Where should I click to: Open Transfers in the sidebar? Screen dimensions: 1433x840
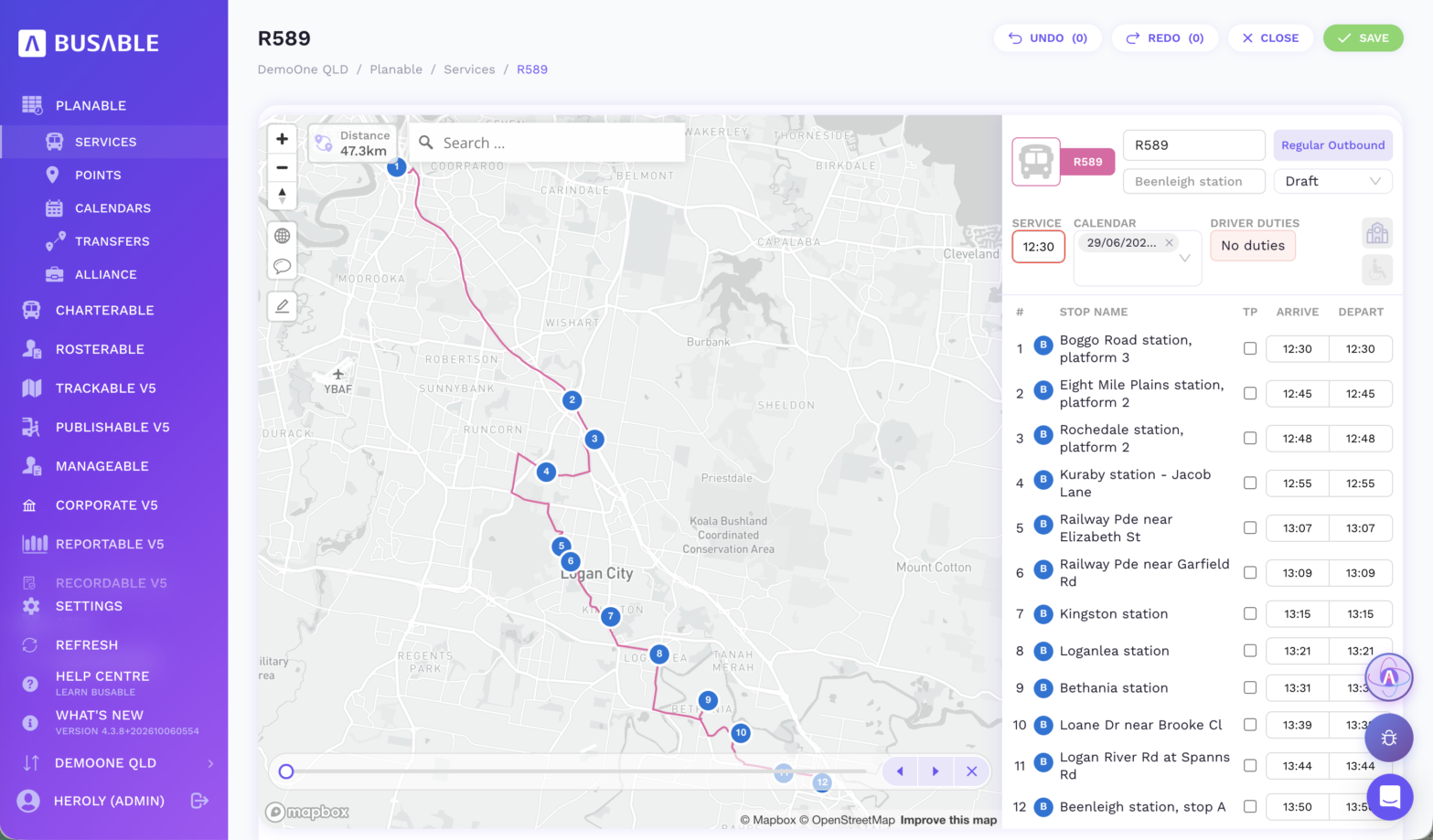(112, 241)
